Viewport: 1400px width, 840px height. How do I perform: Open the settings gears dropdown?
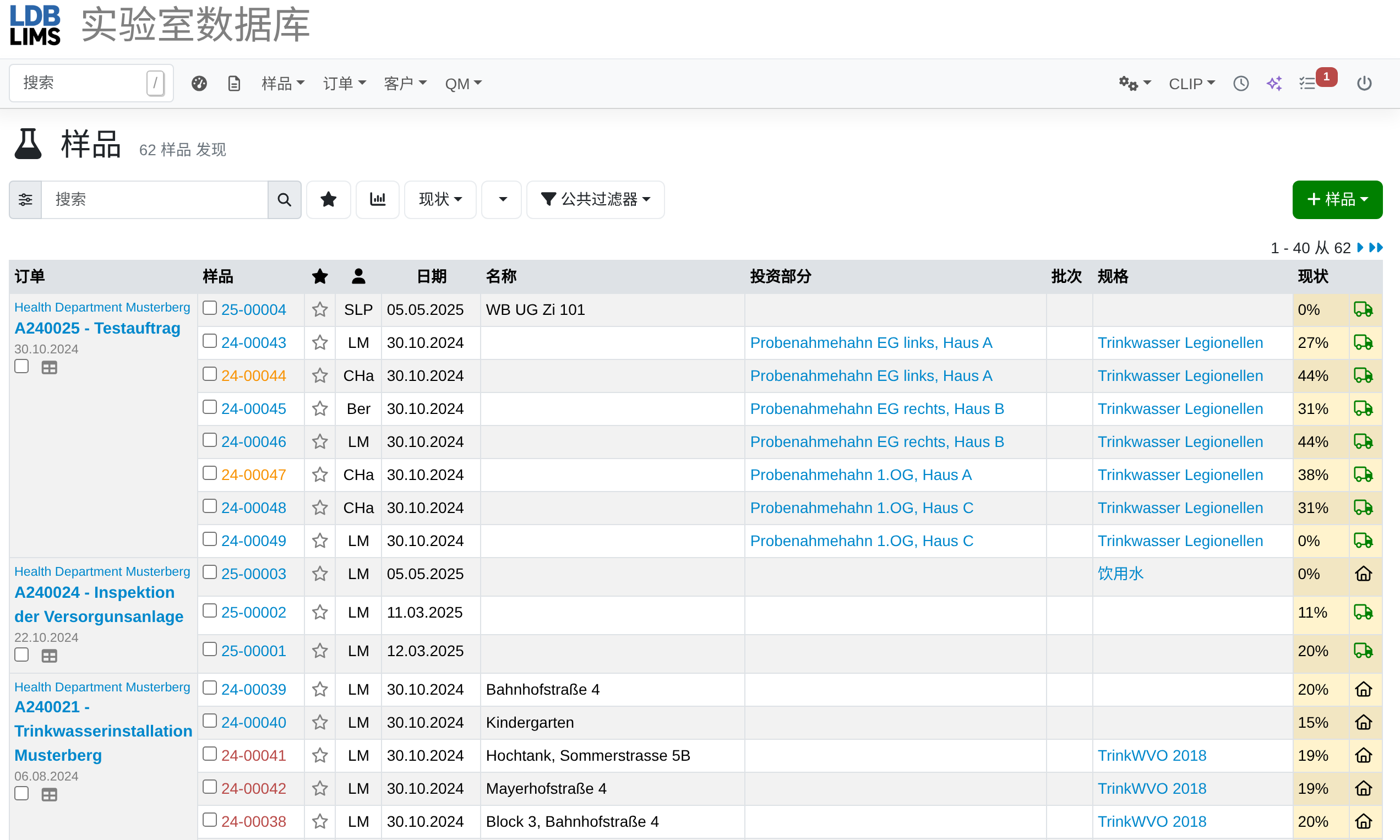pyautogui.click(x=1135, y=84)
